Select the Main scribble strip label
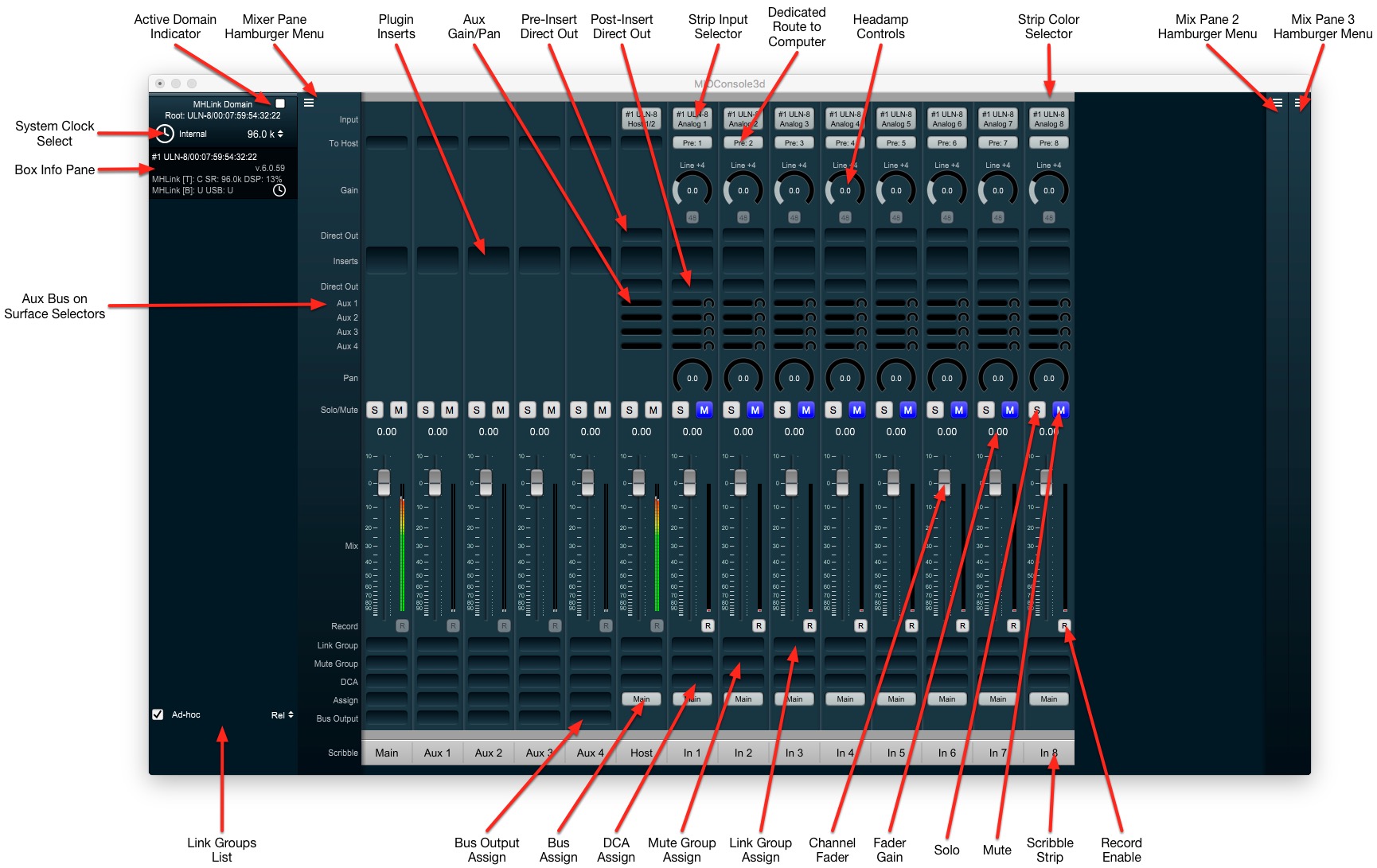Image resolution: width=1377 pixels, height=868 pixels. click(387, 753)
